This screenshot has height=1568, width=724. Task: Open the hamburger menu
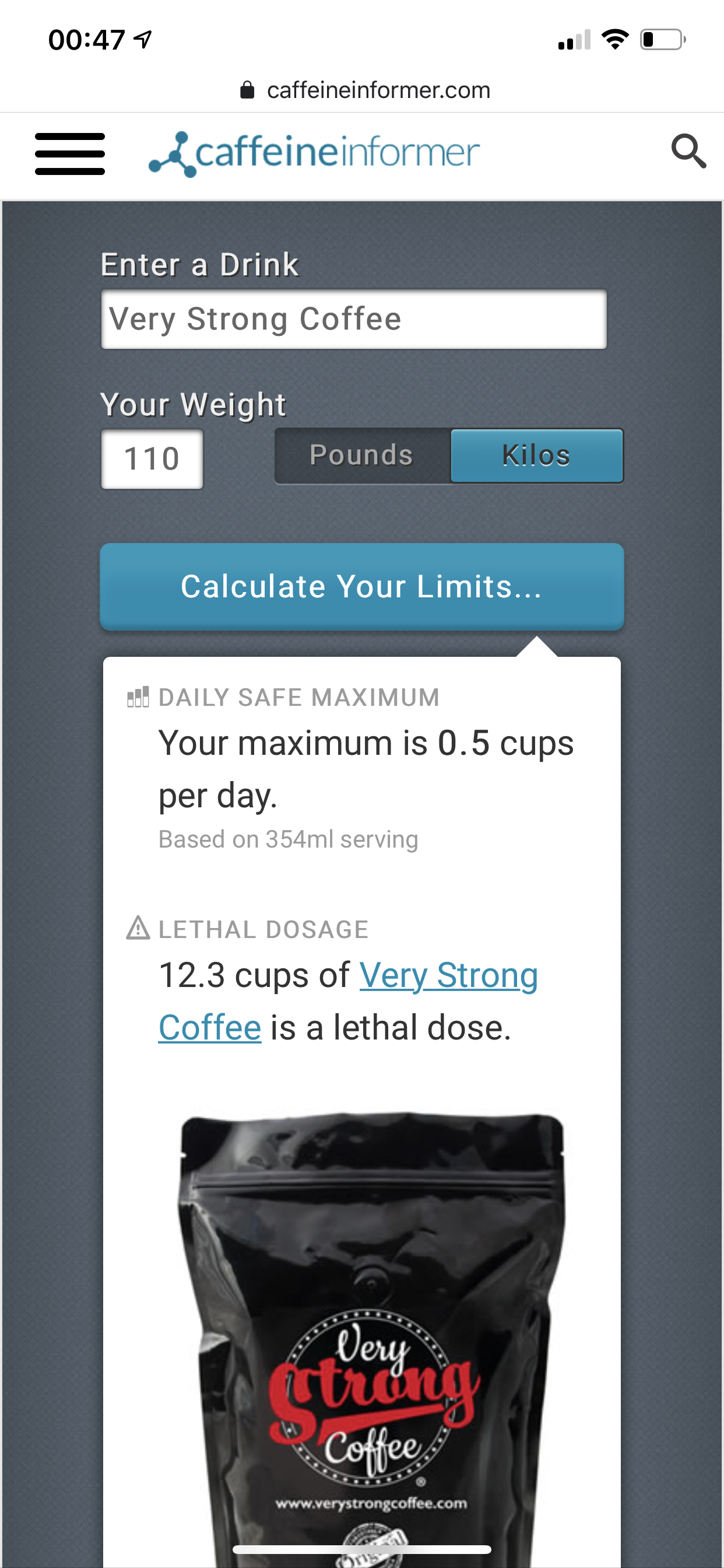tap(70, 153)
